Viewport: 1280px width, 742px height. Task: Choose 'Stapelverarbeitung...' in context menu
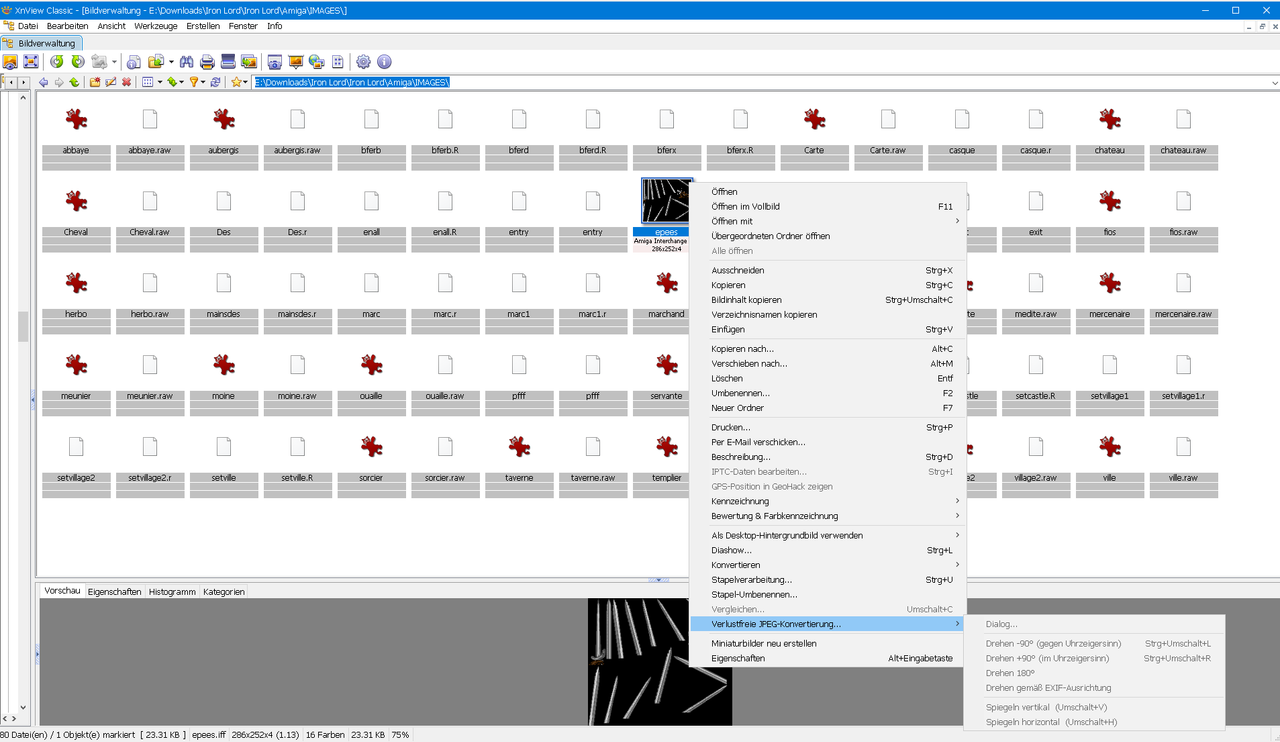coord(827,580)
